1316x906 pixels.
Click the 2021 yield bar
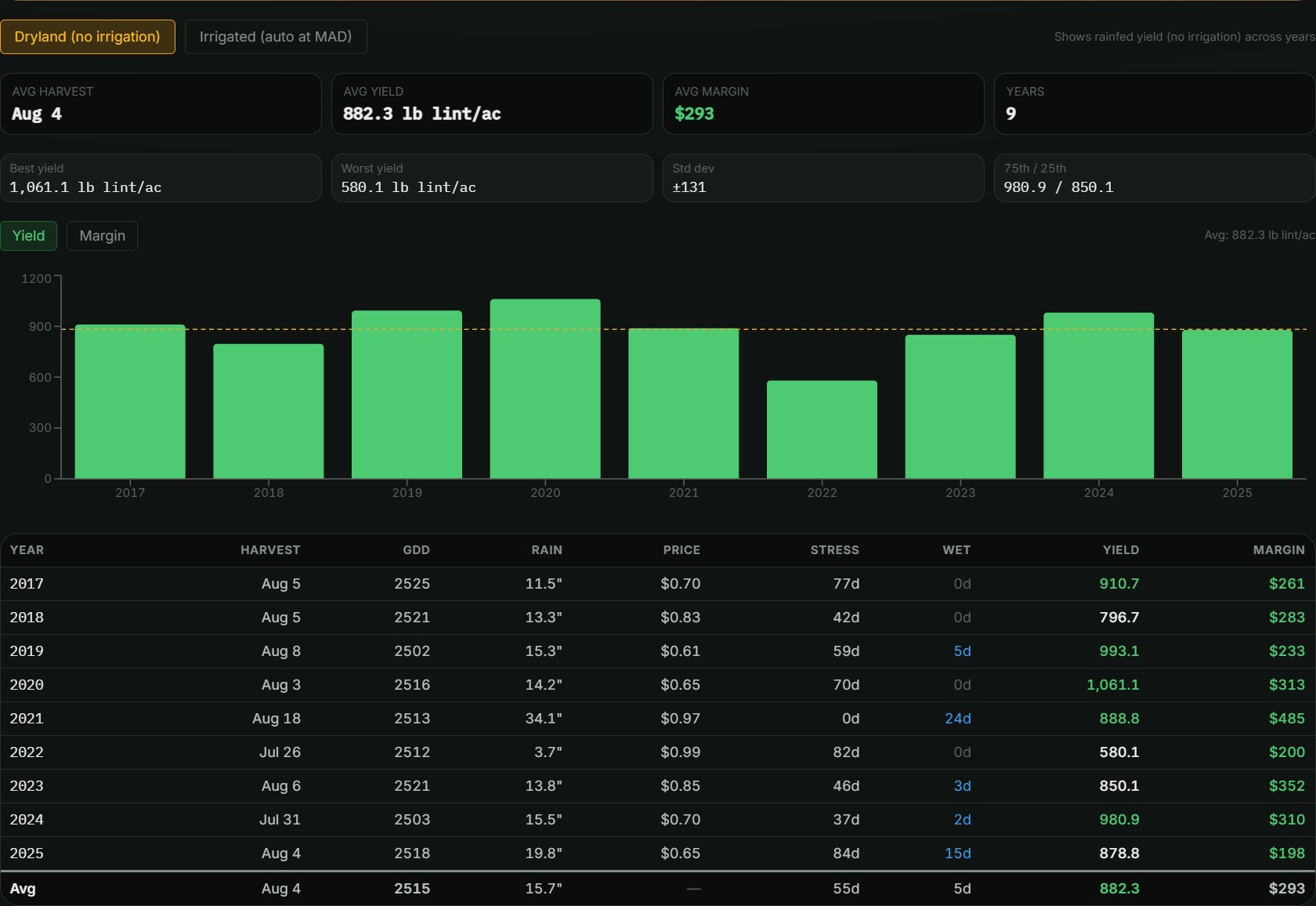(684, 403)
